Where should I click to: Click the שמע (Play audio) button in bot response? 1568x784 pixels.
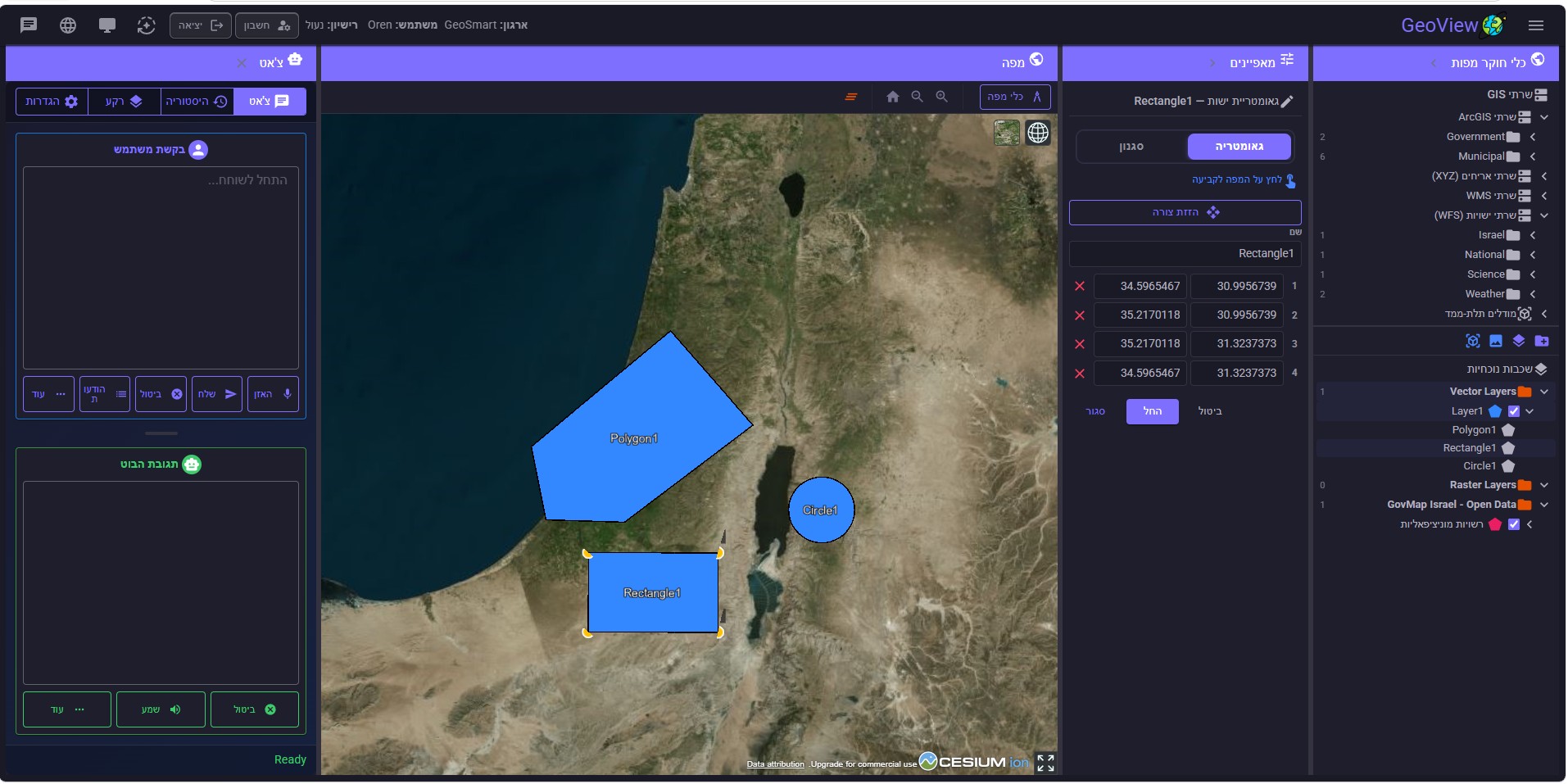pyautogui.click(x=161, y=709)
